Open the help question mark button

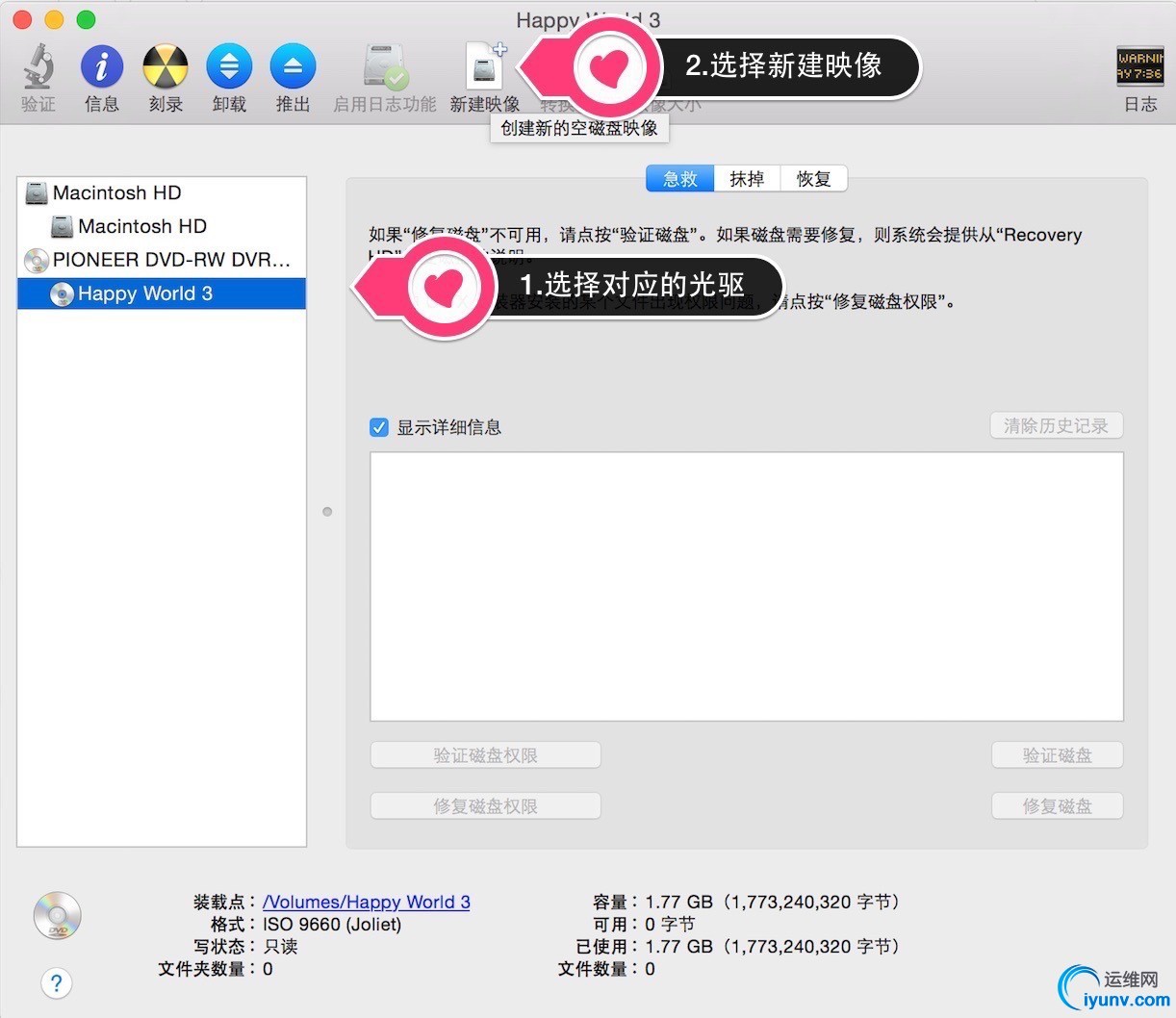(56, 982)
